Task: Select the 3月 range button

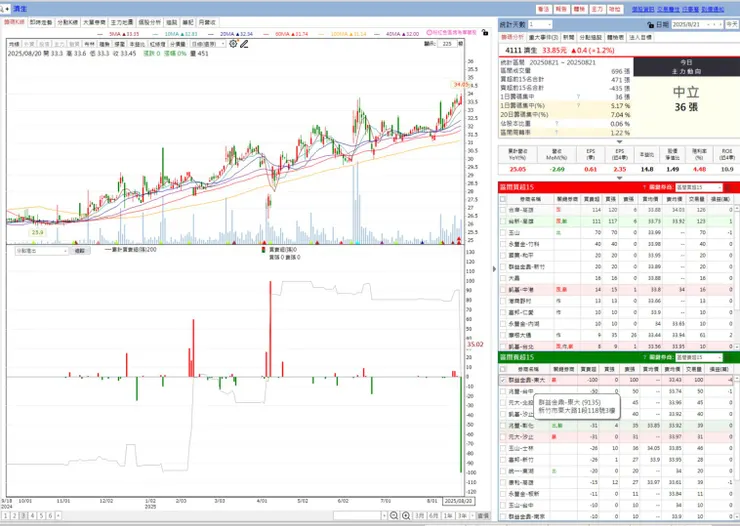Action: click(x=419, y=516)
